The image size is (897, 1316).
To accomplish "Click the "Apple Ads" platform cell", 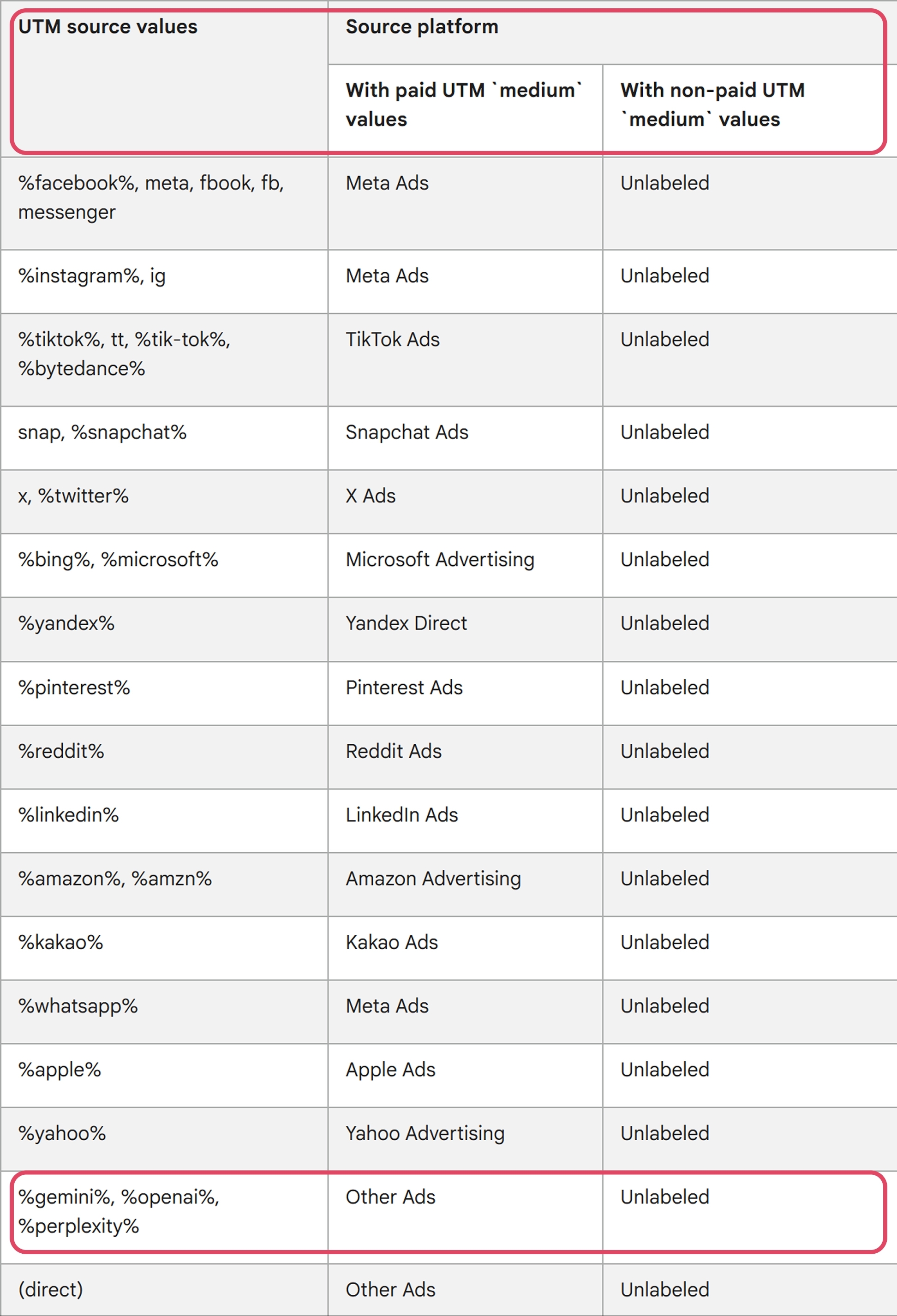I will click(x=466, y=1075).
